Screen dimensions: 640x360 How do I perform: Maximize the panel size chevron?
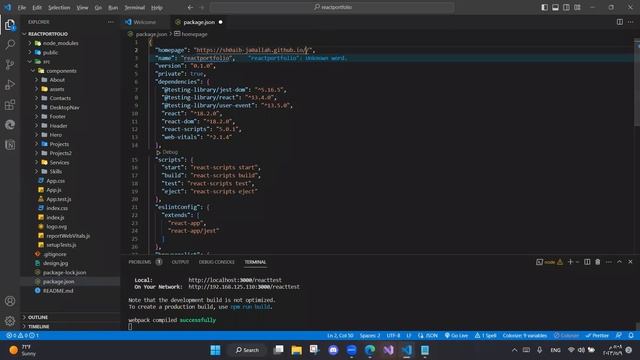pos(619,262)
